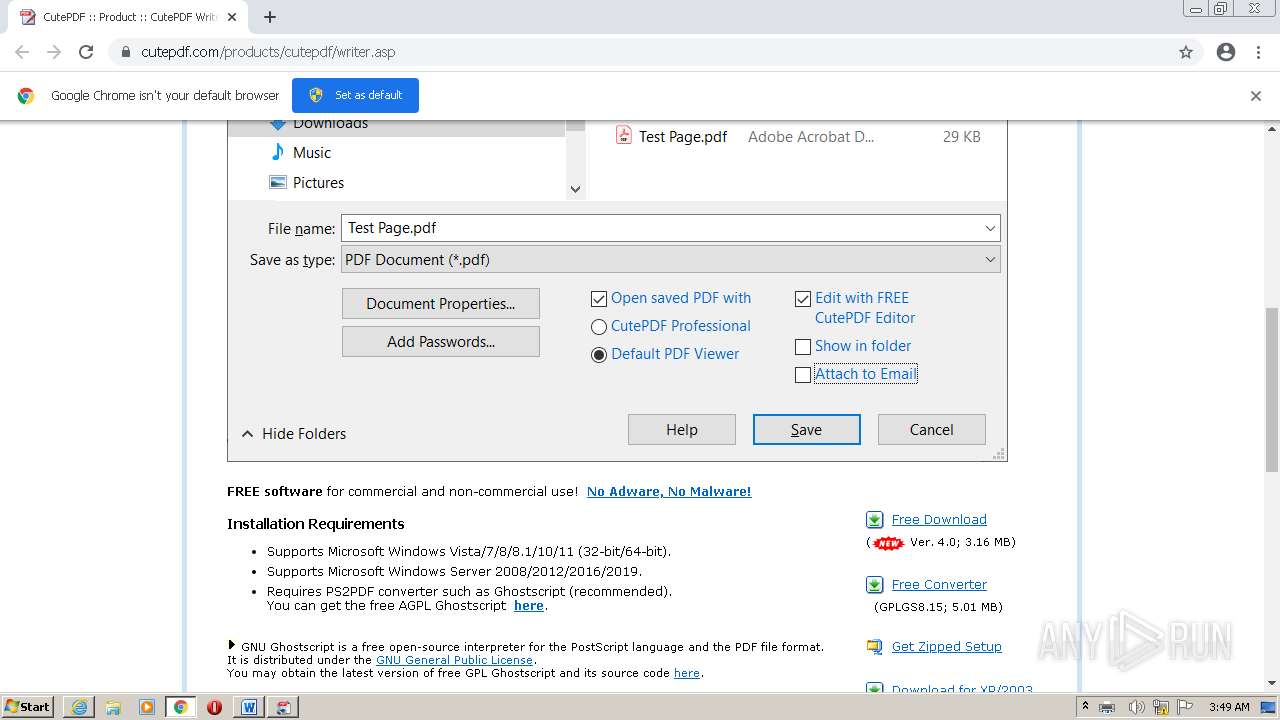Screen dimensions: 1280x720
Task: Select Downloads in the folder tree
Action: tap(330, 123)
